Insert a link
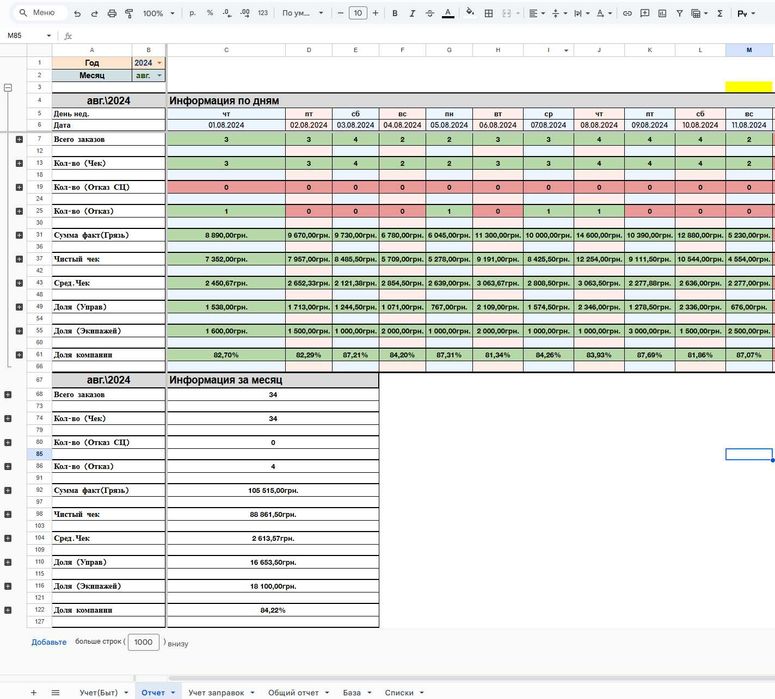 pyautogui.click(x=627, y=13)
